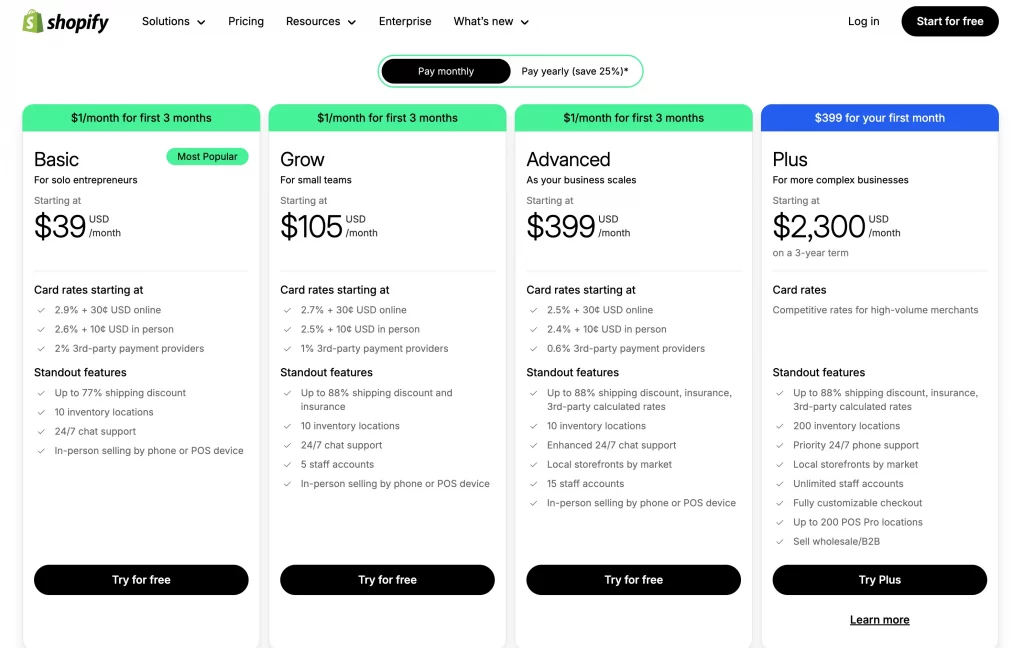Switch billing to Pay monthly

tap(446, 71)
